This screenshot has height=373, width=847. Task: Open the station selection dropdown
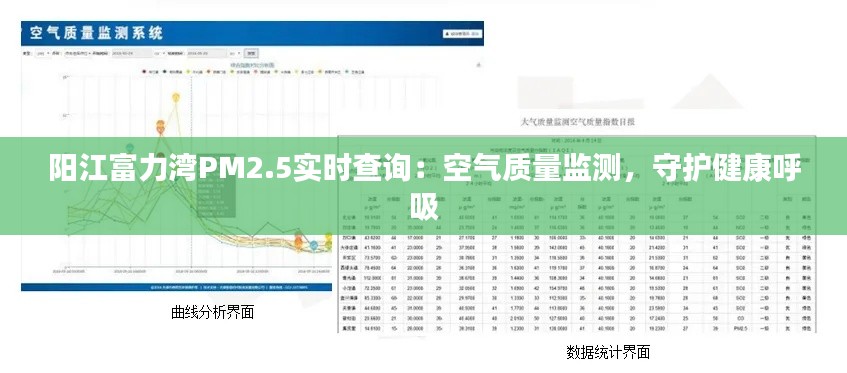click(78, 53)
